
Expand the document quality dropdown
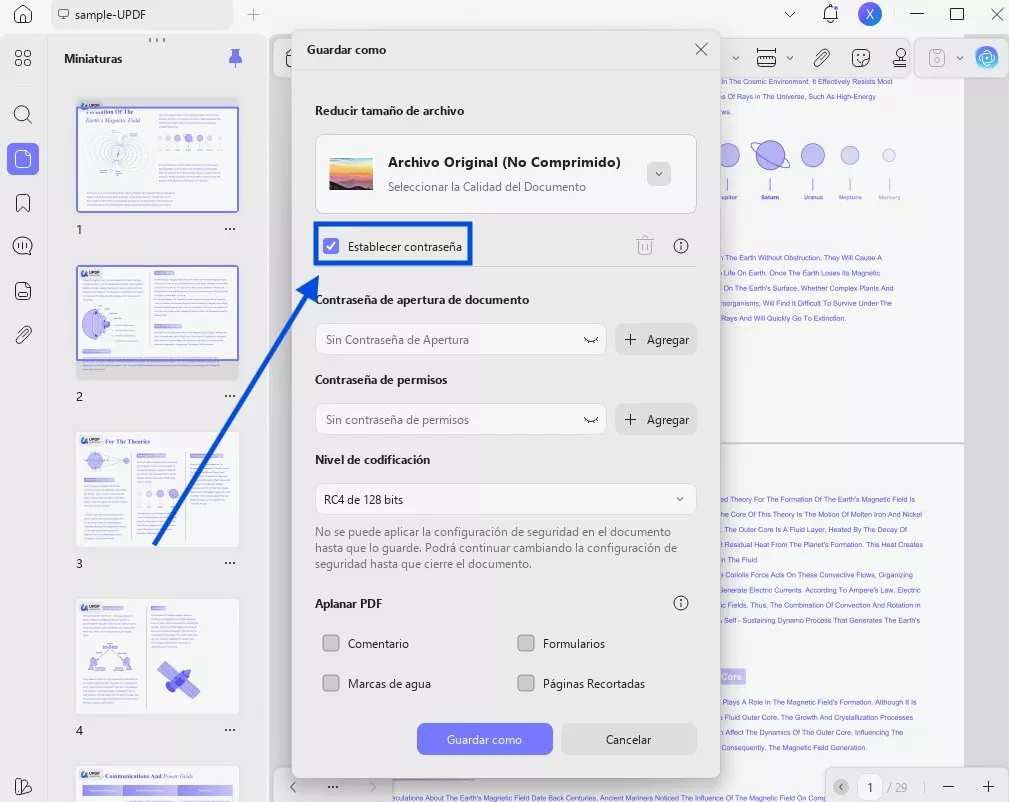click(659, 174)
